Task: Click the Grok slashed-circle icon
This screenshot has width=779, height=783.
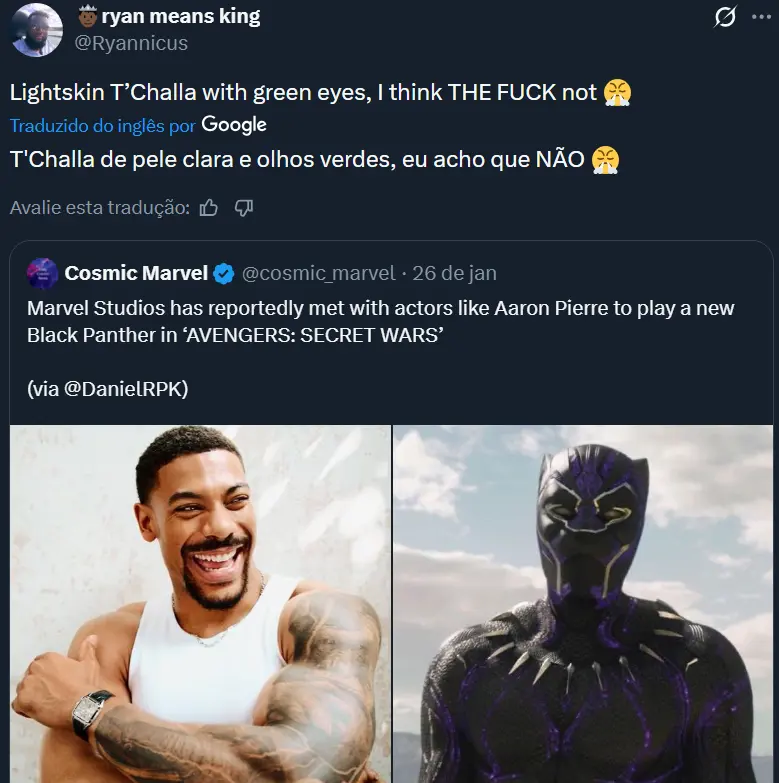Action: click(x=726, y=17)
